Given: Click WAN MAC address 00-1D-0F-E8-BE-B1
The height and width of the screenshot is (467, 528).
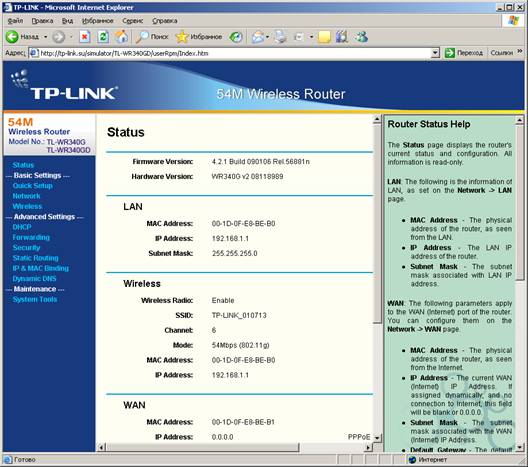Looking at the screenshot, I should pos(243,422).
